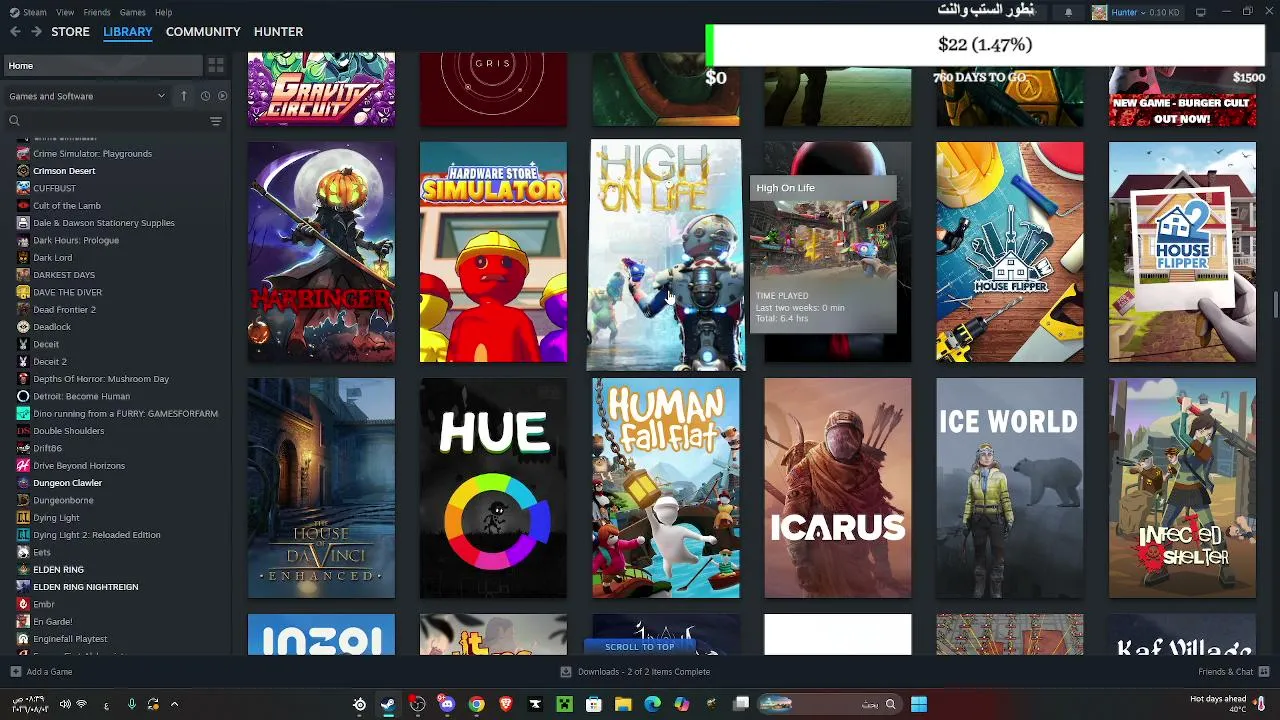Open the weather widget Hot days ahead
The height and width of the screenshot is (720, 1280).
pyautogui.click(x=1228, y=704)
